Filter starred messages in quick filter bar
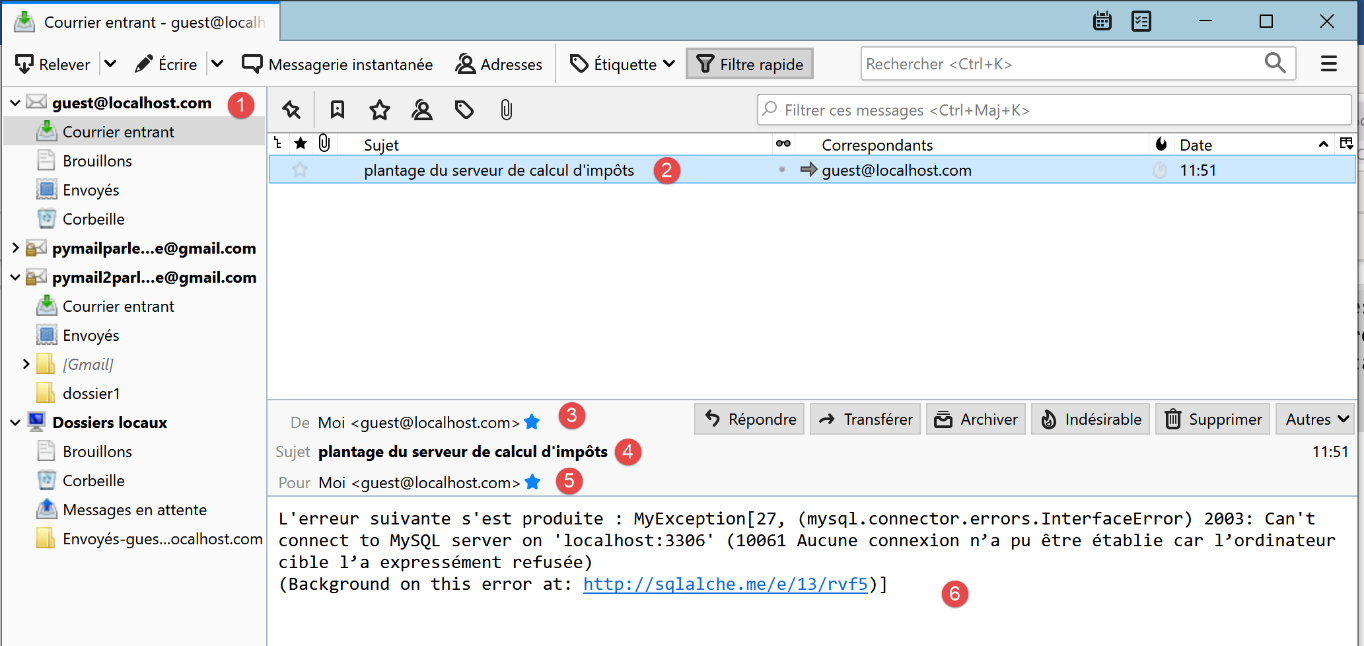The image size is (1364, 646). (379, 110)
